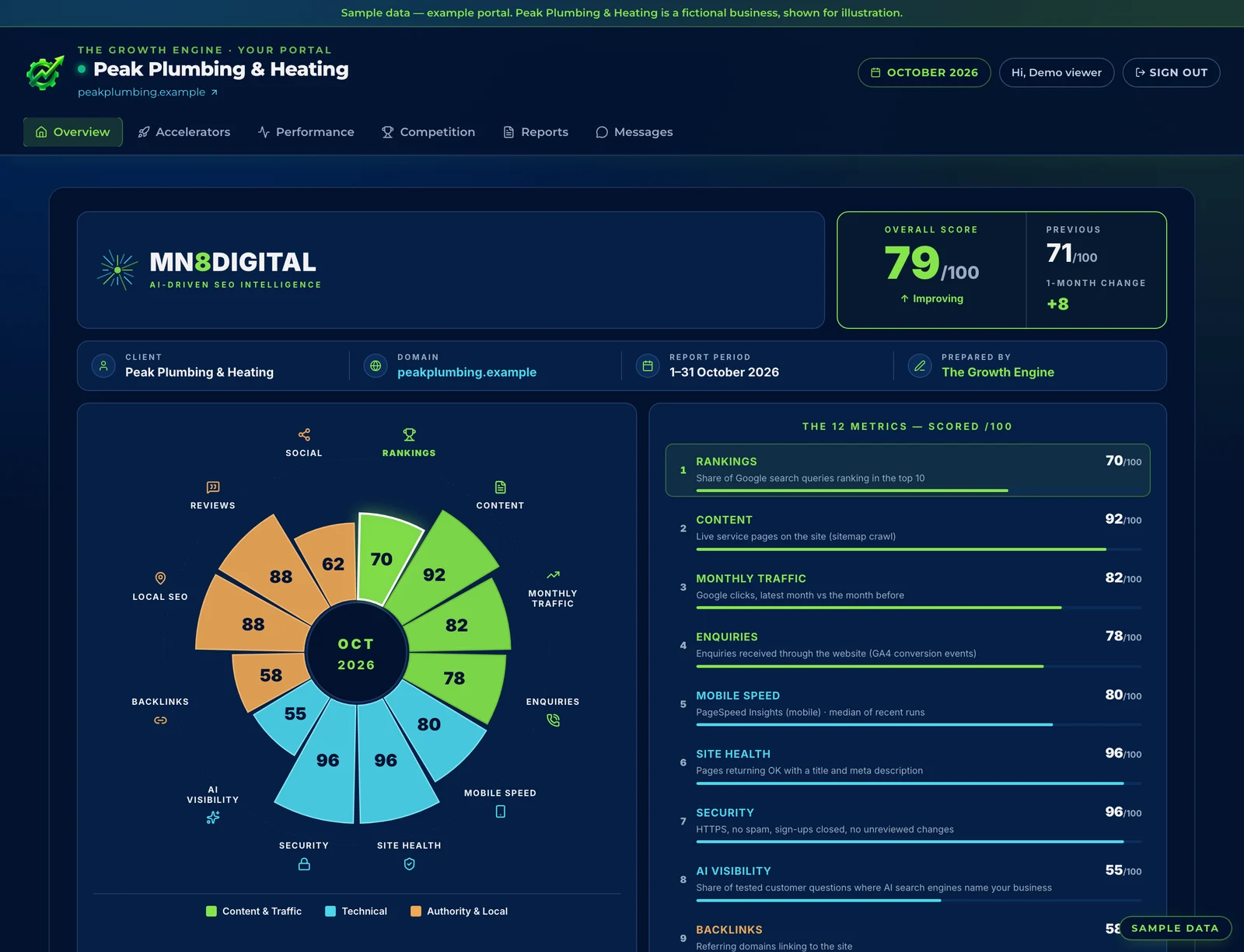Viewport: 1244px width, 952px height.
Task: Open the Competition tab
Action: [428, 132]
